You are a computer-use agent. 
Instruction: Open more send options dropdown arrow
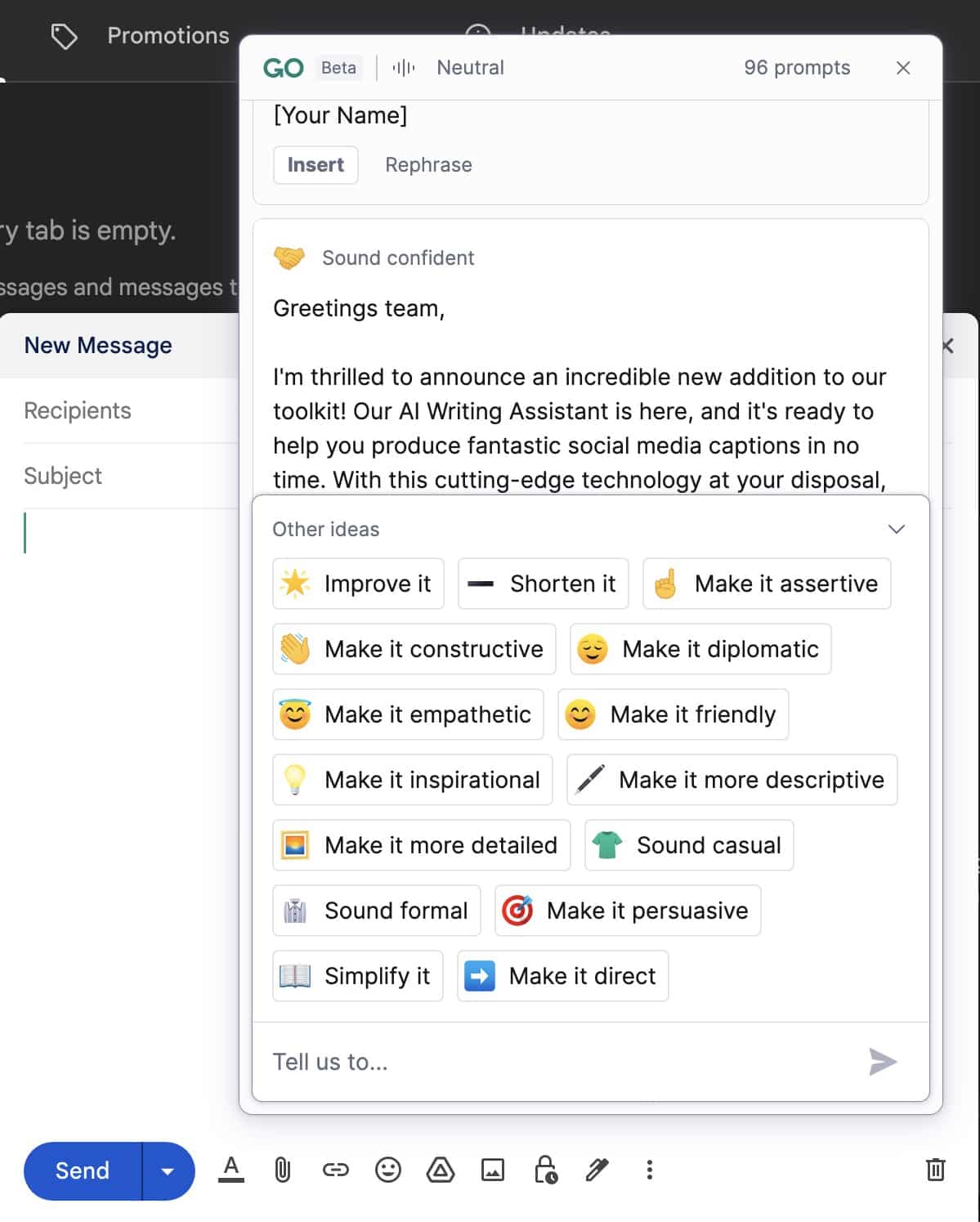[x=168, y=1171]
